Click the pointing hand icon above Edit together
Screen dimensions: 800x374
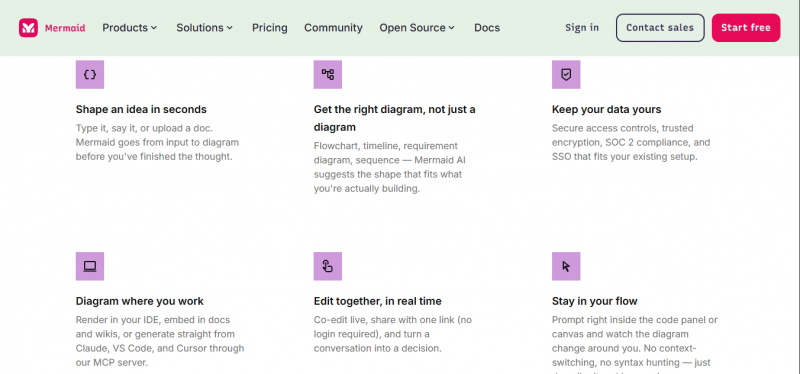pos(328,266)
